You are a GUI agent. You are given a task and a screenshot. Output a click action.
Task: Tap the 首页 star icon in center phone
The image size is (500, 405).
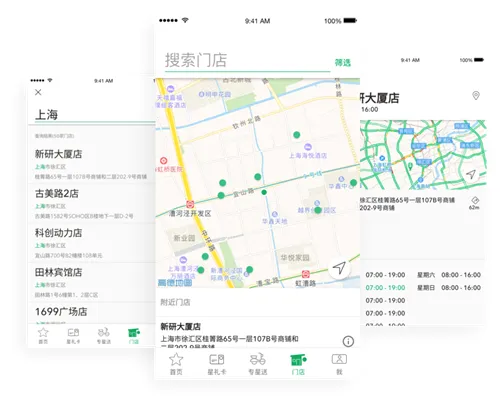(x=176, y=364)
